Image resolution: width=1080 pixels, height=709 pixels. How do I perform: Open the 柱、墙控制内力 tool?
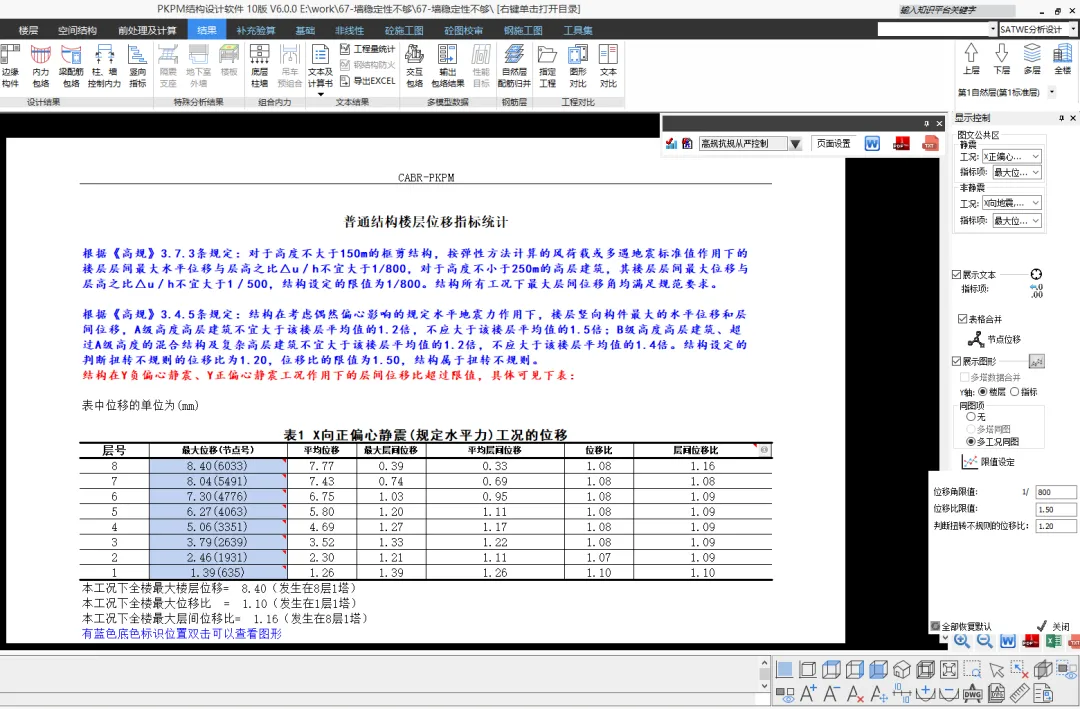(x=104, y=65)
